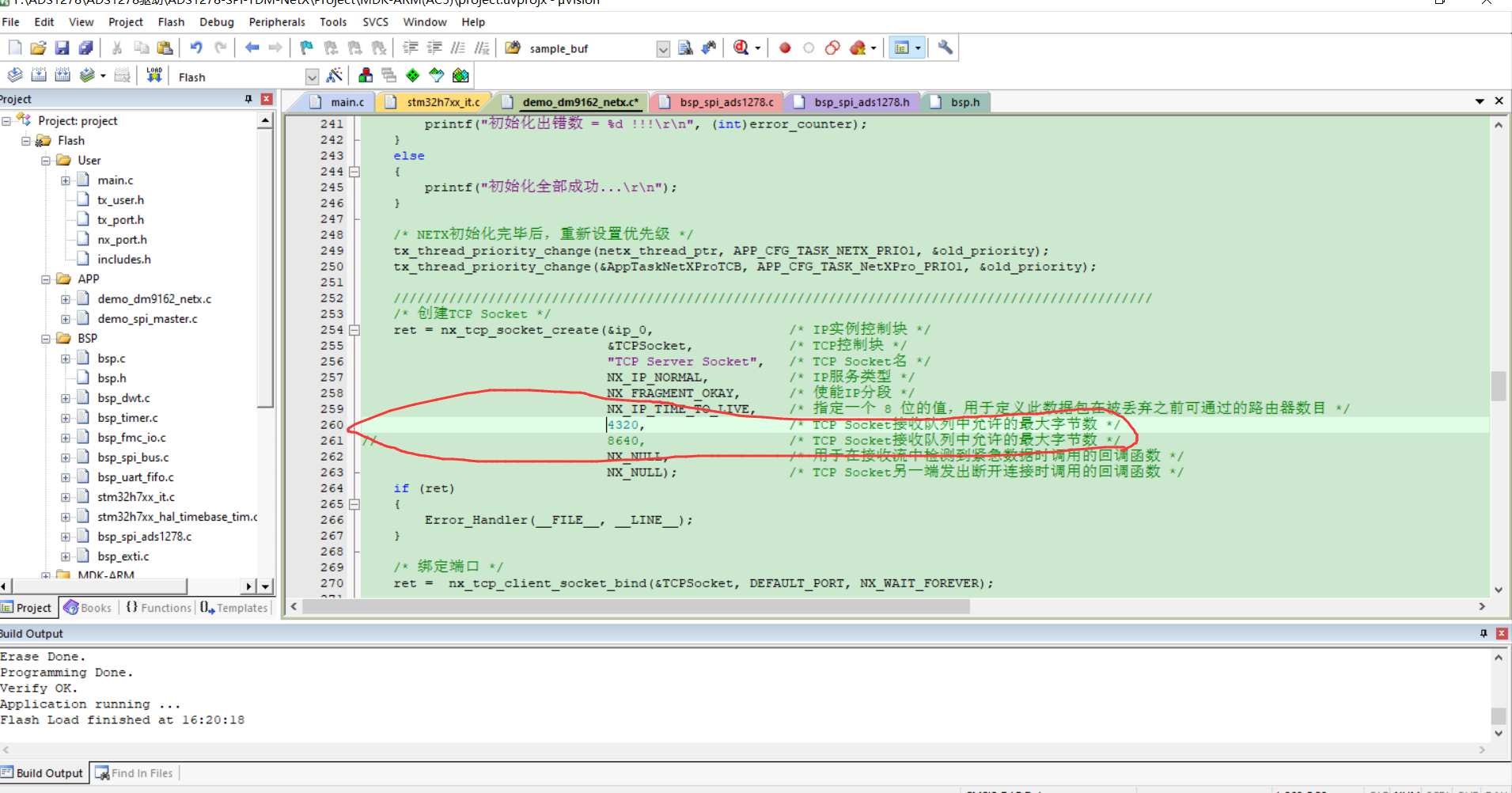
Task: Open the Flash menu
Action: click(x=171, y=22)
